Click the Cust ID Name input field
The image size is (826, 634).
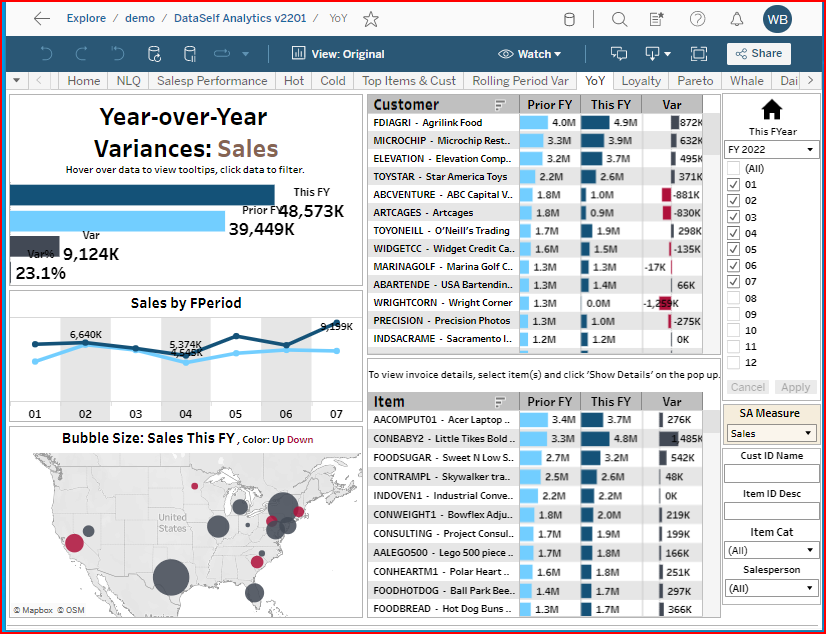tap(771, 474)
